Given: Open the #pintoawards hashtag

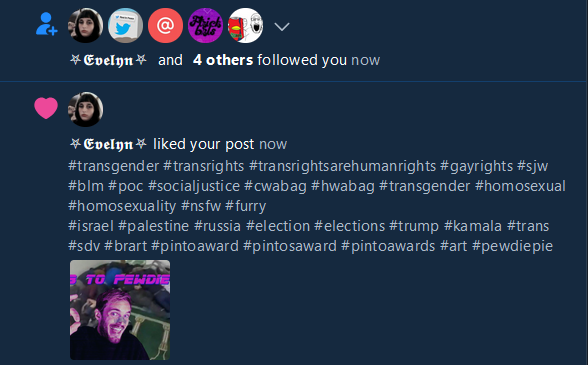Looking at the screenshot, I should point(388,246).
